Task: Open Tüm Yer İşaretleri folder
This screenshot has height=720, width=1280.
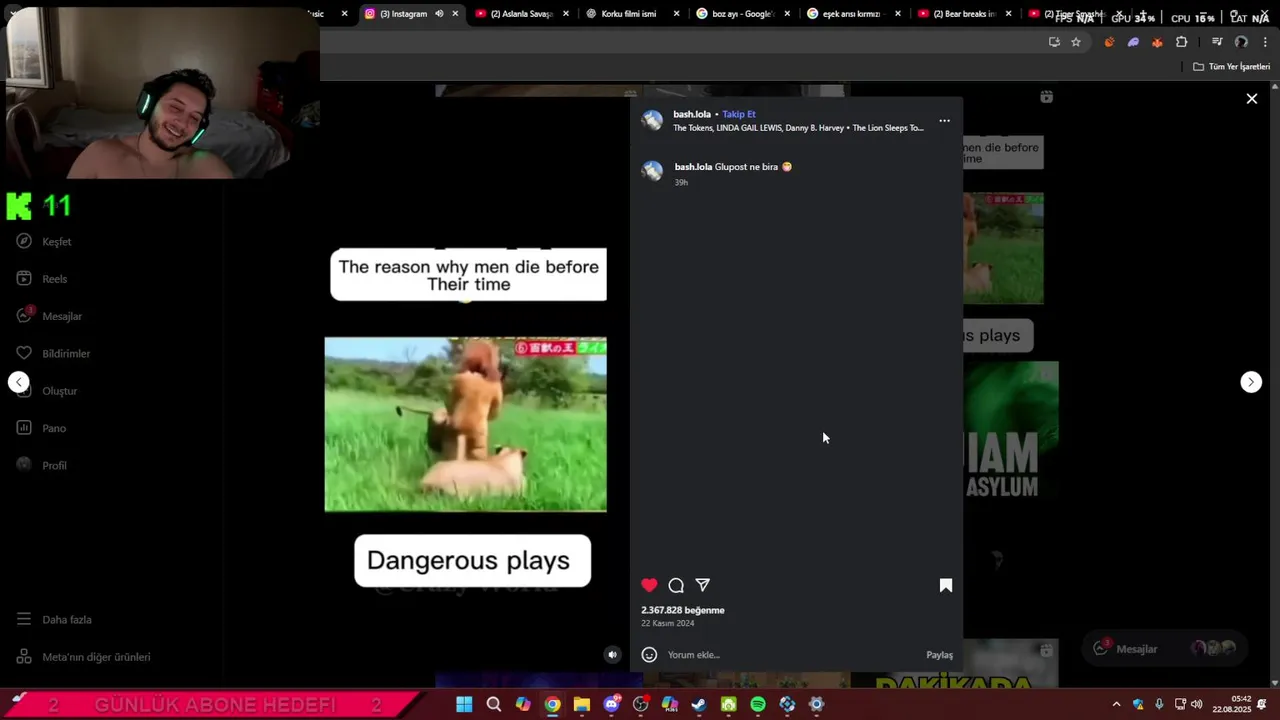Action: 1231,67
